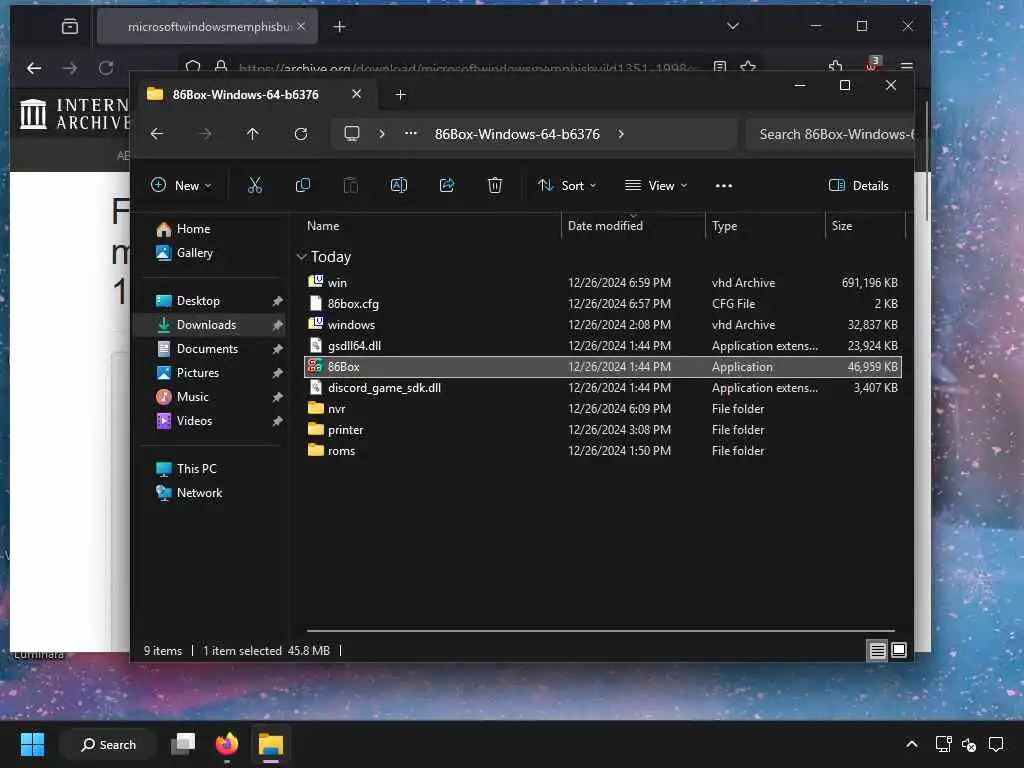The width and height of the screenshot is (1024, 768).
Task: Open a new tab in Firefox
Action: 340,27
